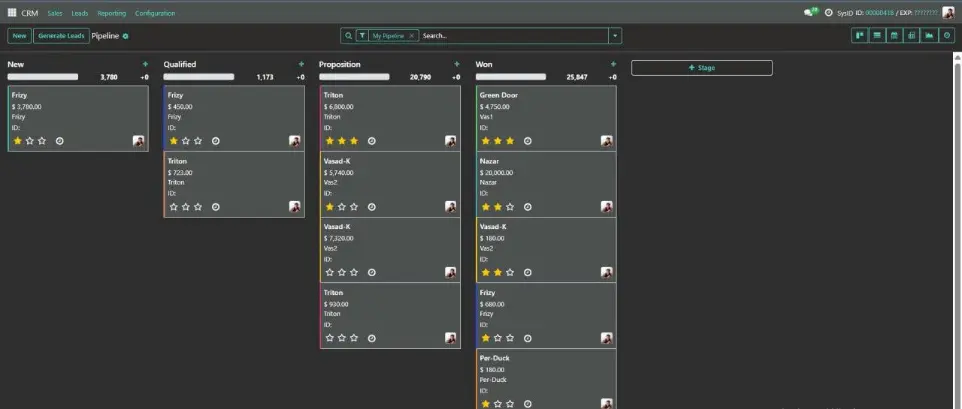The width and height of the screenshot is (962, 409).
Task: Open the apps grid menu icon
Action: tap(12, 13)
